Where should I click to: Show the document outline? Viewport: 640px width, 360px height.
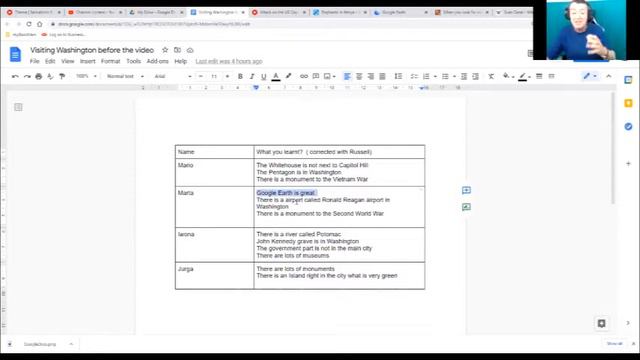coord(18,107)
